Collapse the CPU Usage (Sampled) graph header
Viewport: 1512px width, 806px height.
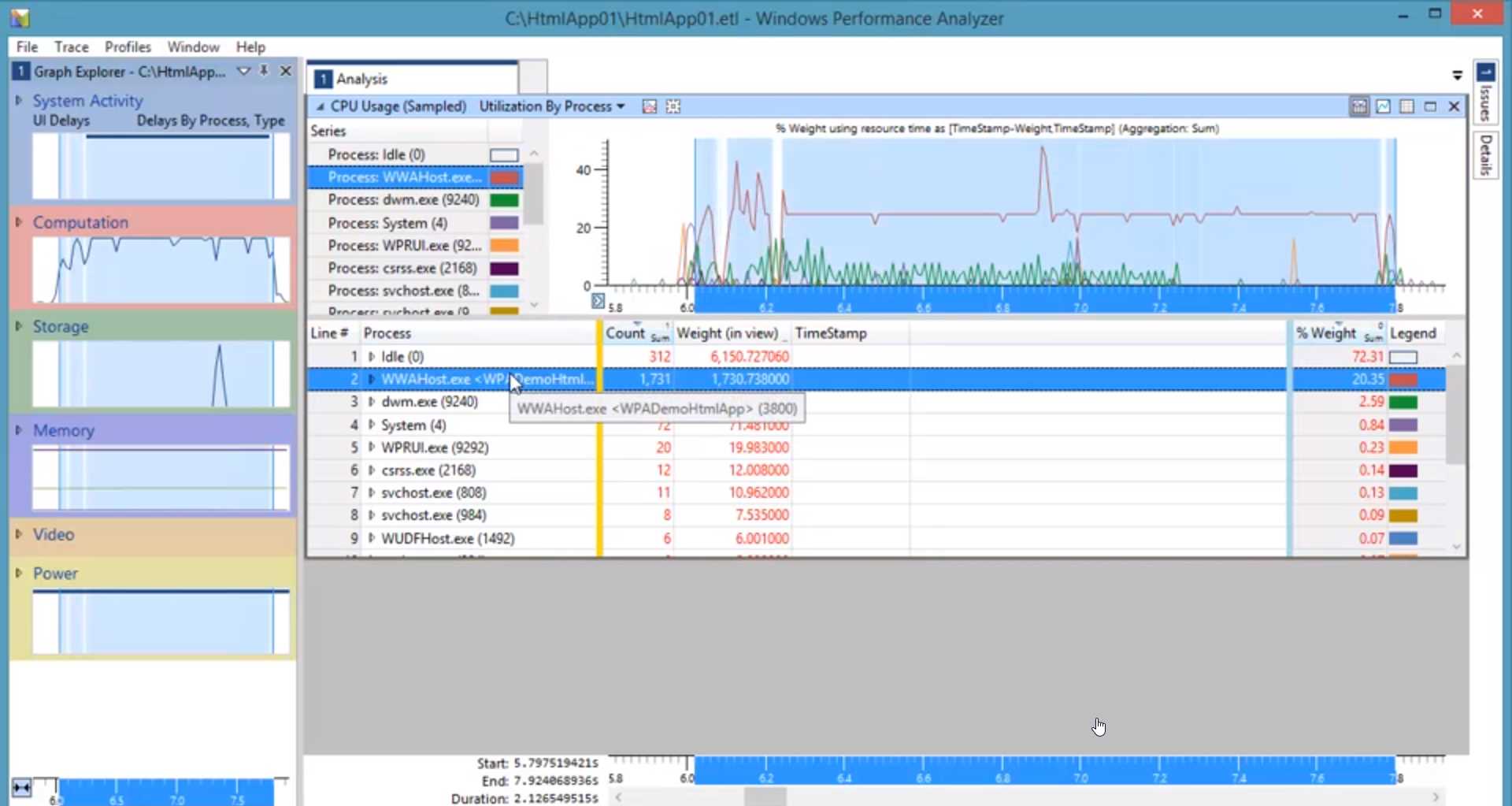(321, 106)
